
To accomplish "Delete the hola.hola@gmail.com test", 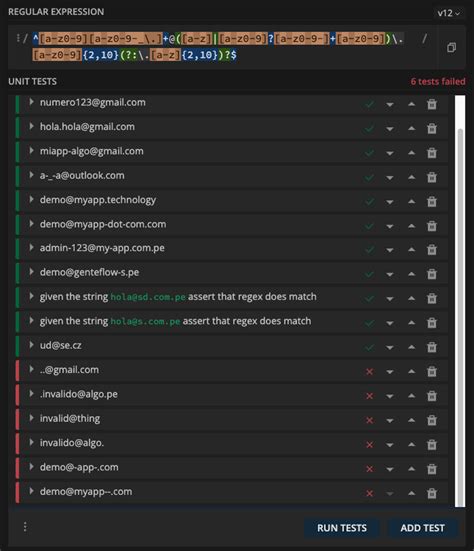I will [431, 129].
